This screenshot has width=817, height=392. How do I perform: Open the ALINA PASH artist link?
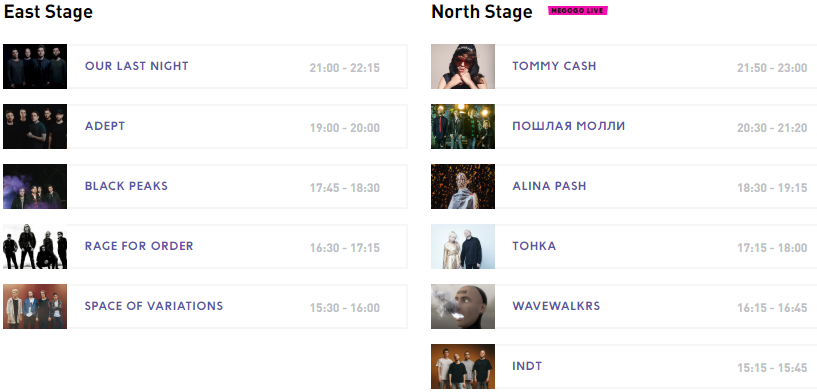click(x=549, y=186)
